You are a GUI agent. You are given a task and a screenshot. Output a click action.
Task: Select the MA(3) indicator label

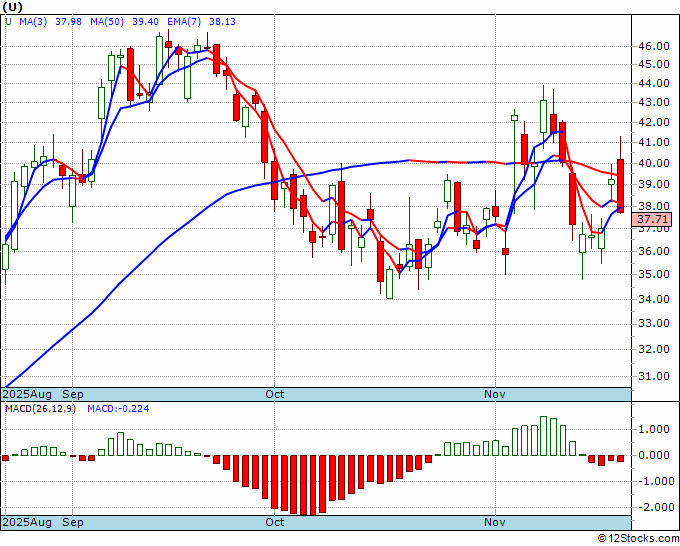pyautogui.click(x=33, y=22)
